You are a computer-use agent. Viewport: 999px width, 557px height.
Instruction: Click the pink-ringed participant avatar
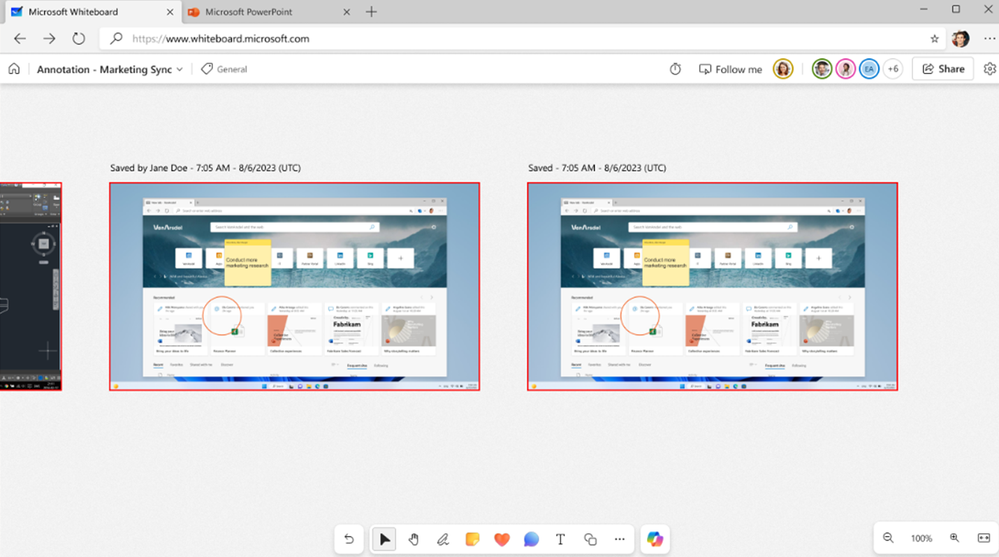tap(845, 69)
